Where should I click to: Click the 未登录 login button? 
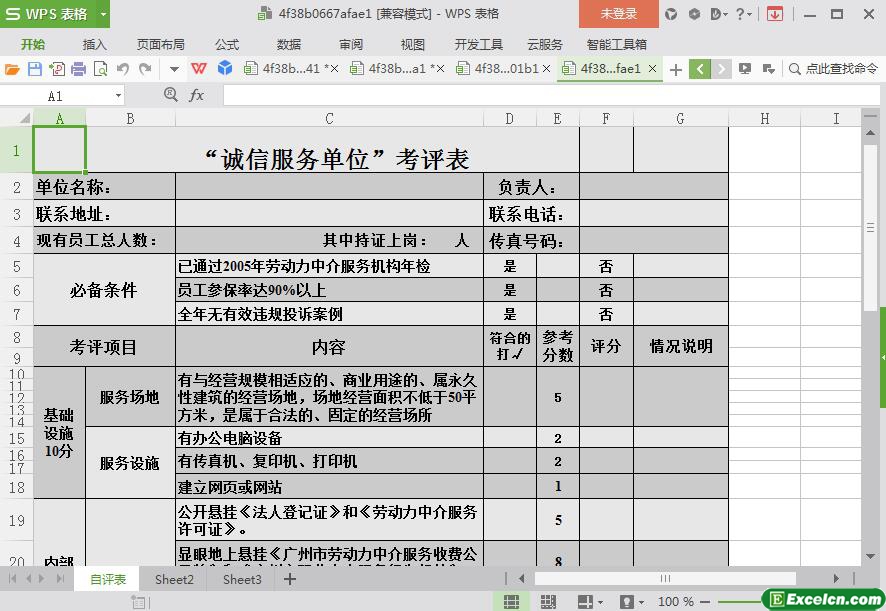(x=618, y=14)
